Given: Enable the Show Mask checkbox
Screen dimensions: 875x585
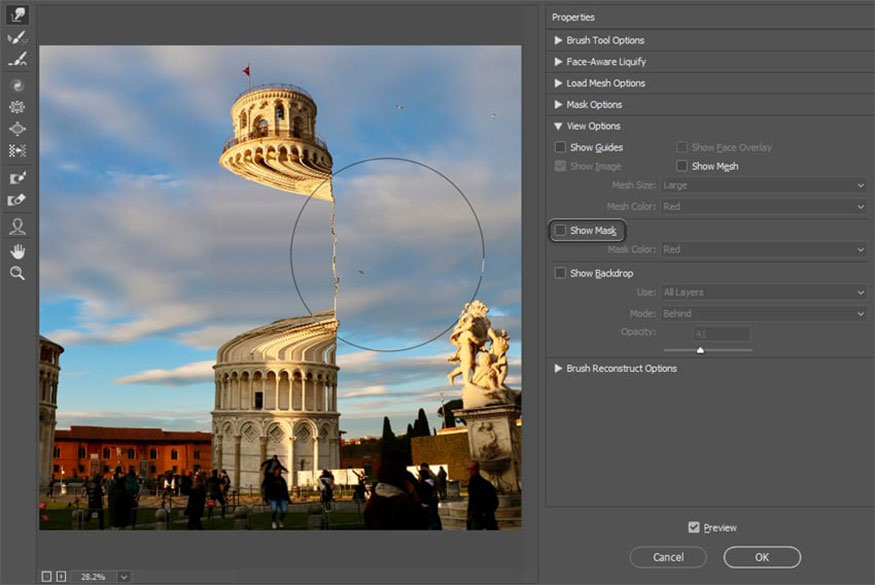Looking at the screenshot, I should pos(560,231).
